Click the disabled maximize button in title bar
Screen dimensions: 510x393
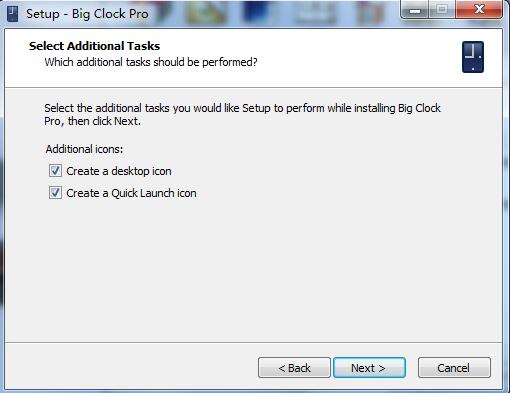coord(442,9)
